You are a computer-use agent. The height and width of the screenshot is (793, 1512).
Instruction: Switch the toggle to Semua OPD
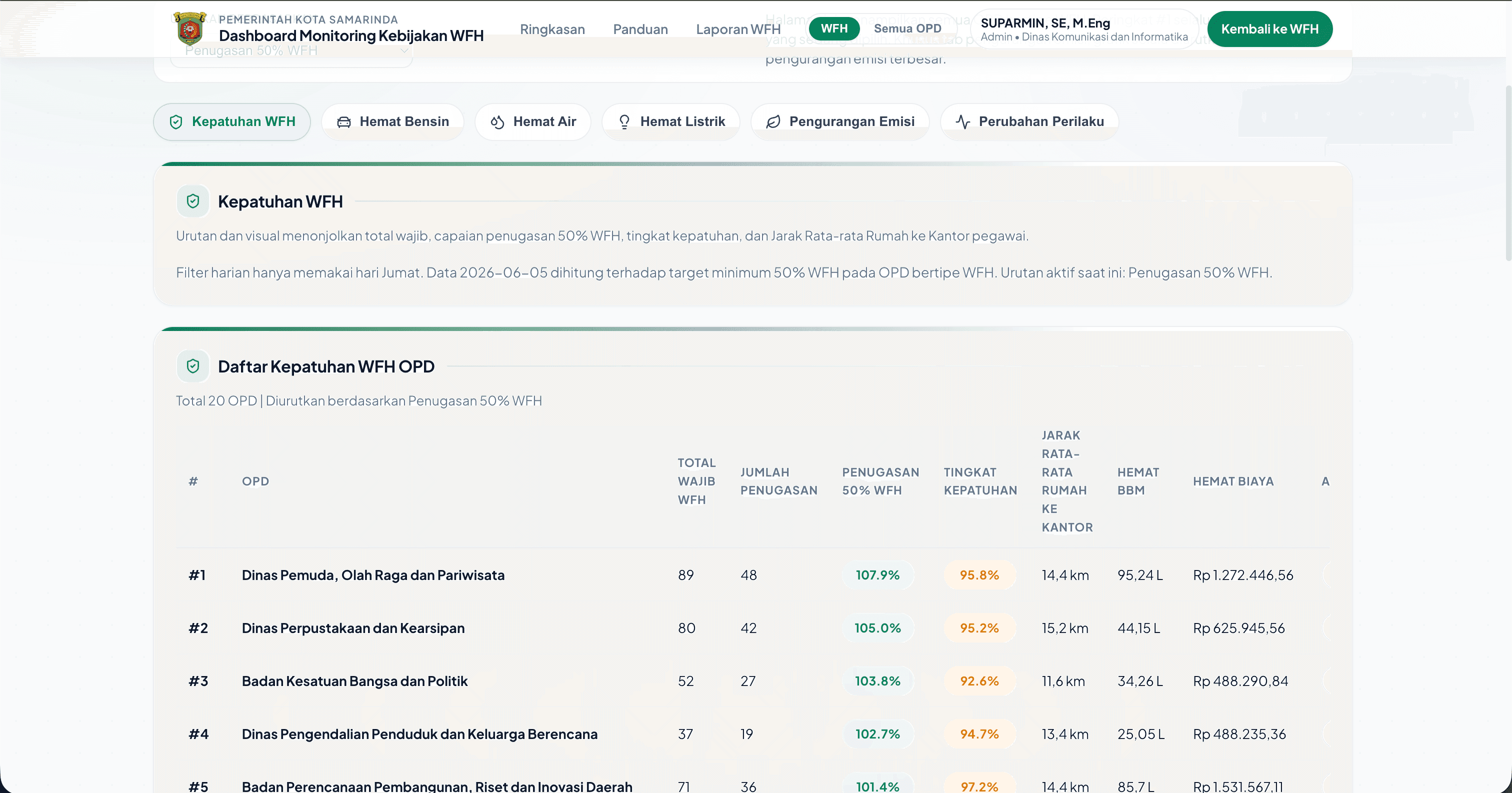pyautogui.click(x=907, y=29)
